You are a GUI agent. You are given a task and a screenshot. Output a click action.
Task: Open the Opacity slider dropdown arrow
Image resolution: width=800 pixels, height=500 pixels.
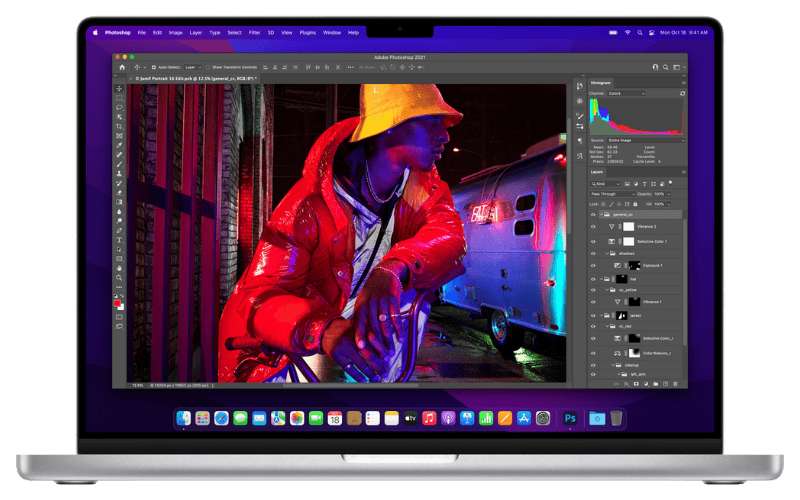[669, 194]
